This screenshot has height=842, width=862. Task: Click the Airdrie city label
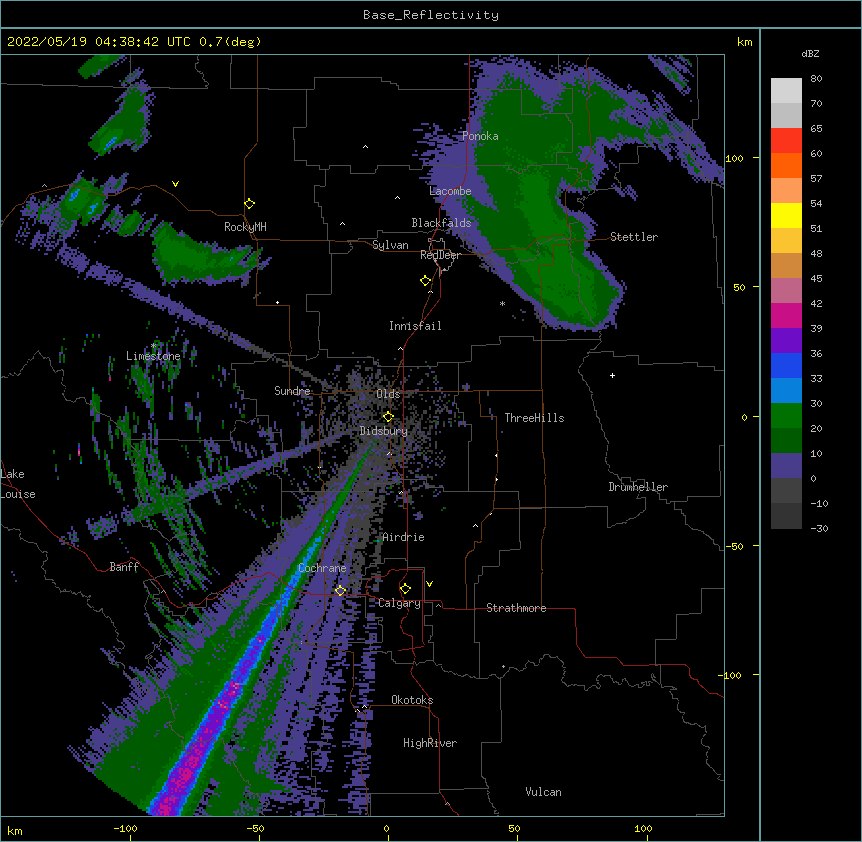point(403,537)
